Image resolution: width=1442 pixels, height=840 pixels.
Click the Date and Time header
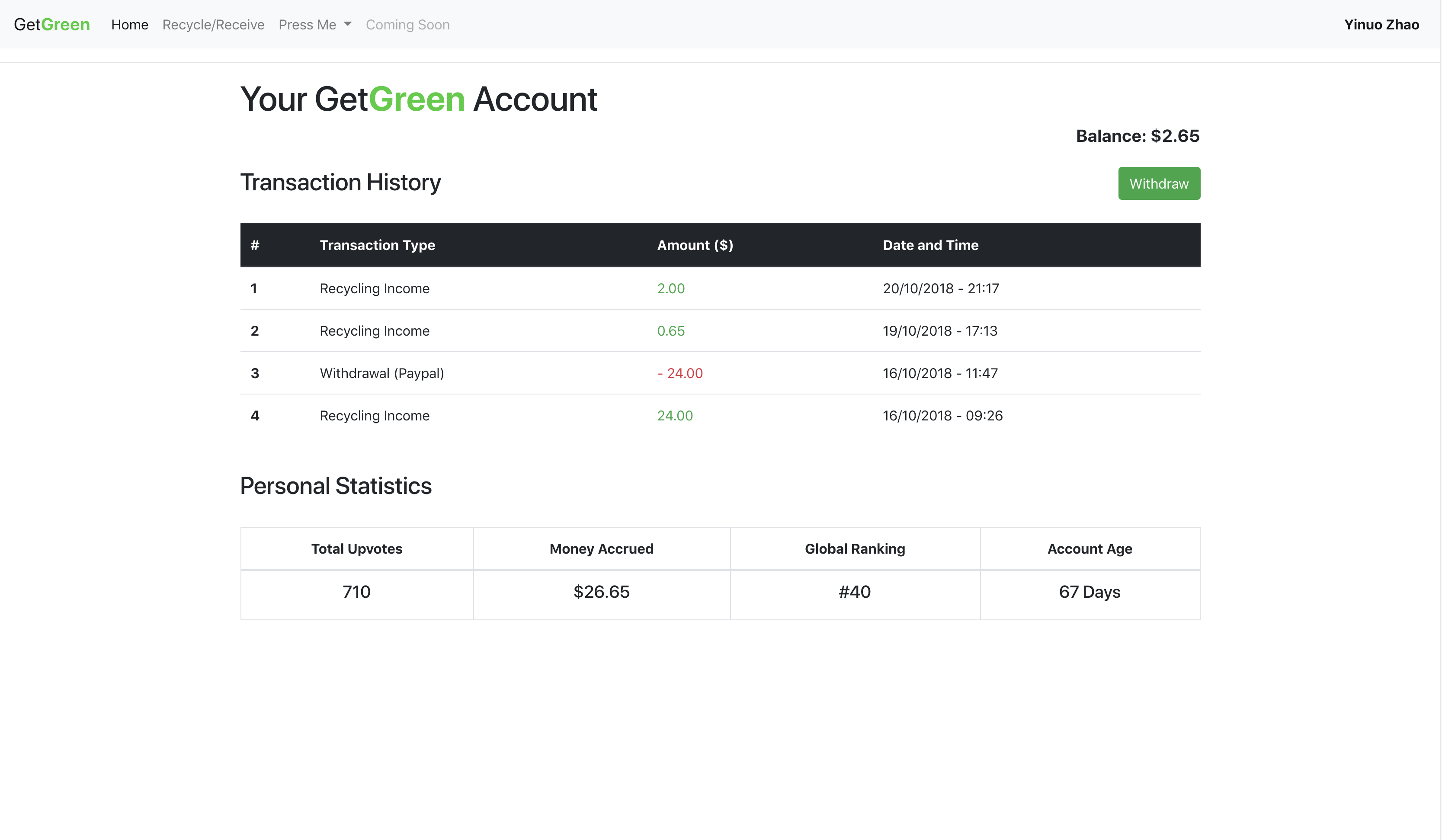[x=930, y=245]
